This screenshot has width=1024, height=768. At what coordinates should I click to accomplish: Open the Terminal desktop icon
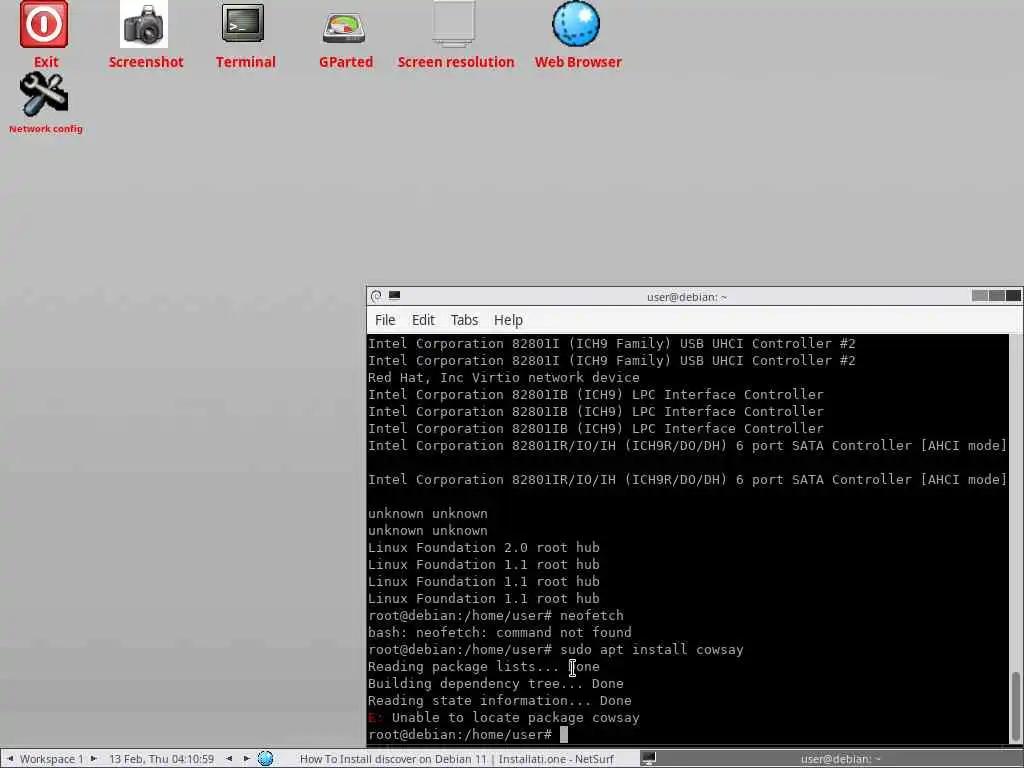click(243, 24)
